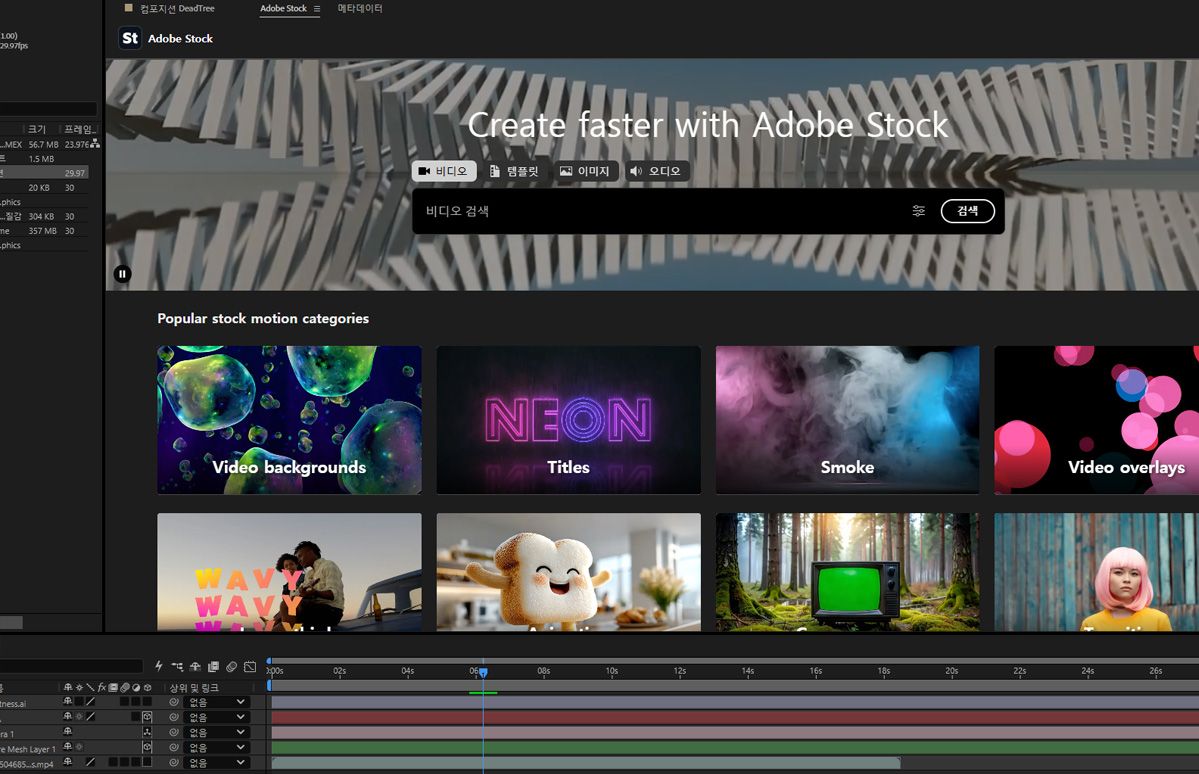The image size is (1199, 774).
Task: Toggle shy switch on the .mp4 layer
Action: (x=68, y=762)
